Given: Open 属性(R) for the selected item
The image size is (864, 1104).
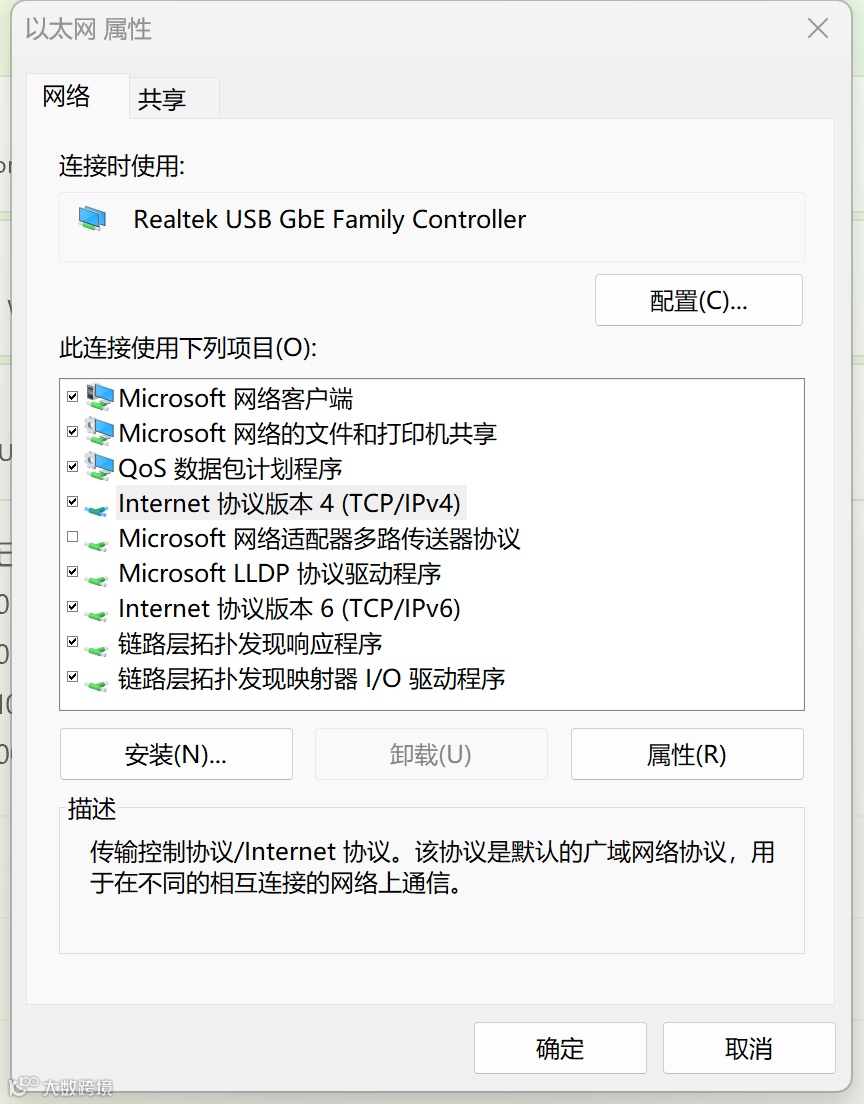Looking at the screenshot, I should pos(687,754).
